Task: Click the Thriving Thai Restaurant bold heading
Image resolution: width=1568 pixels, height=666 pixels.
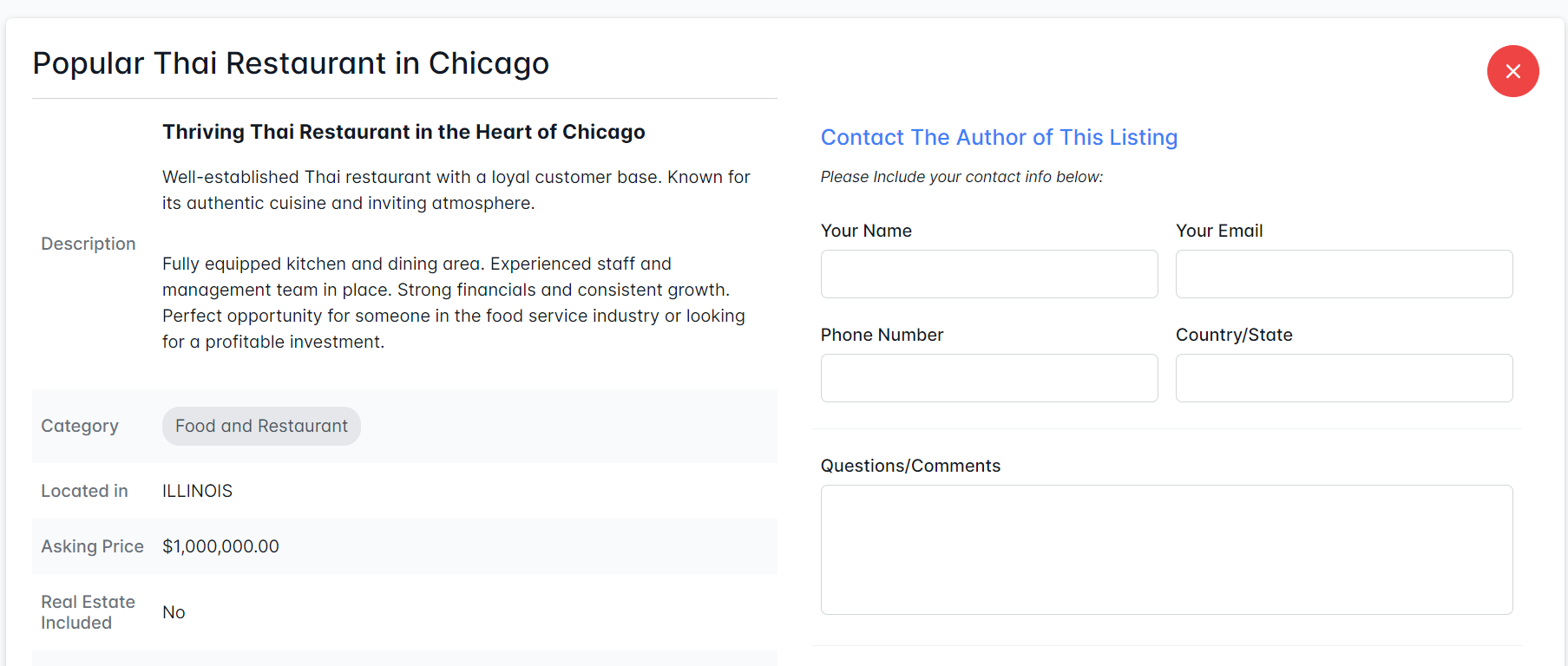Action: [x=403, y=132]
